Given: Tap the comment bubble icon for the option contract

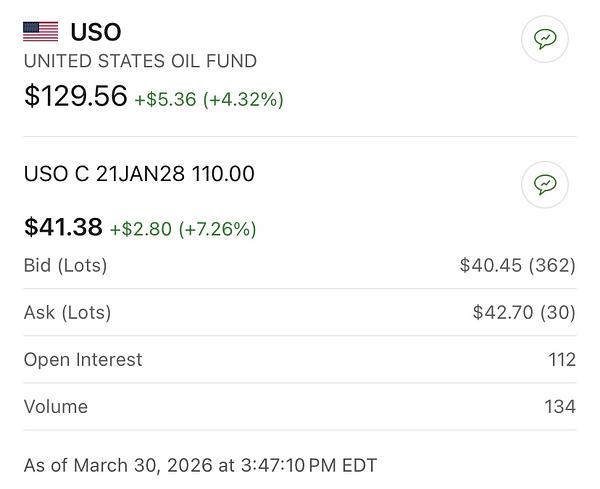Looking at the screenshot, I should coord(545,184).
